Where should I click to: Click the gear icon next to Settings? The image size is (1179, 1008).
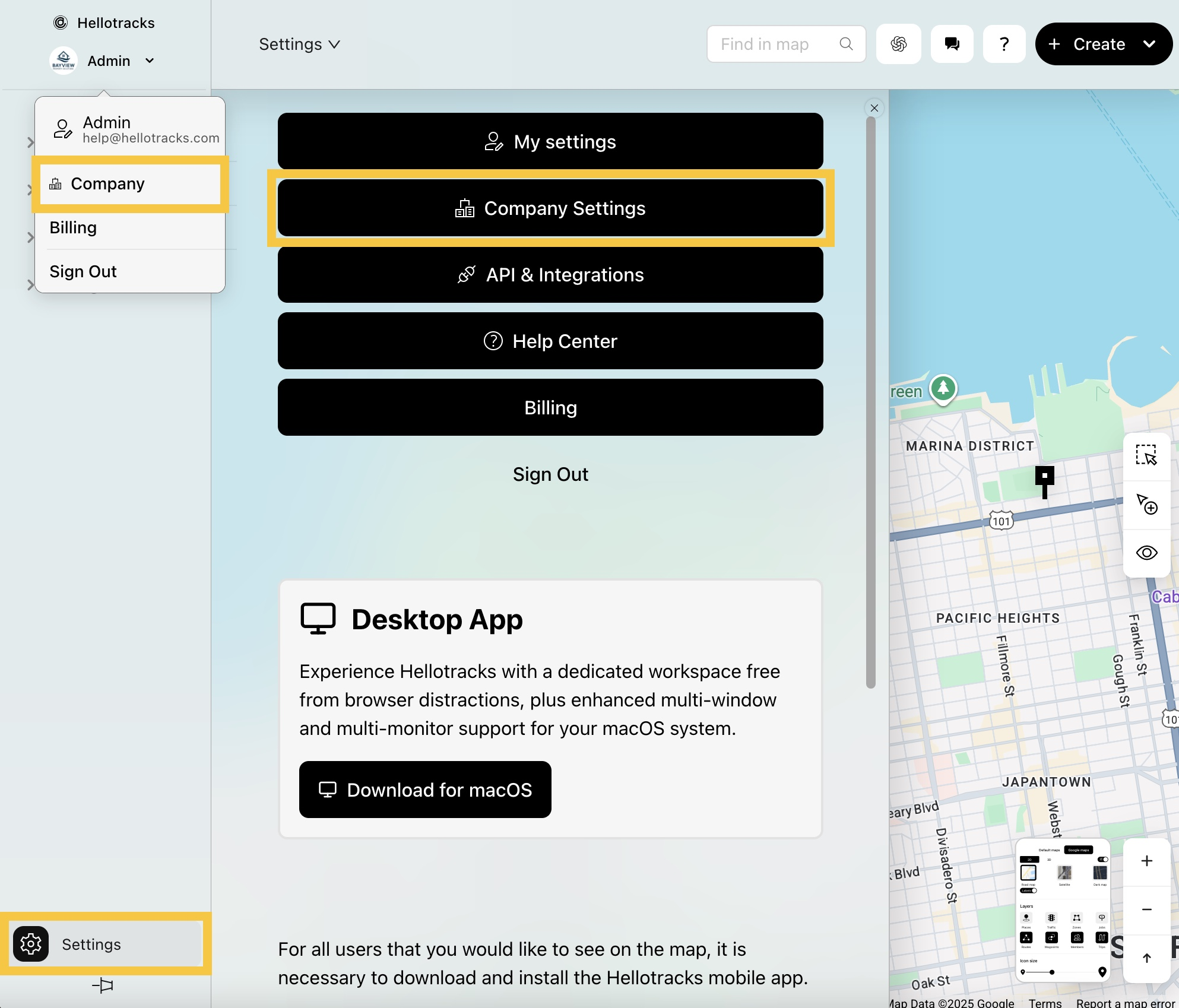click(x=31, y=944)
